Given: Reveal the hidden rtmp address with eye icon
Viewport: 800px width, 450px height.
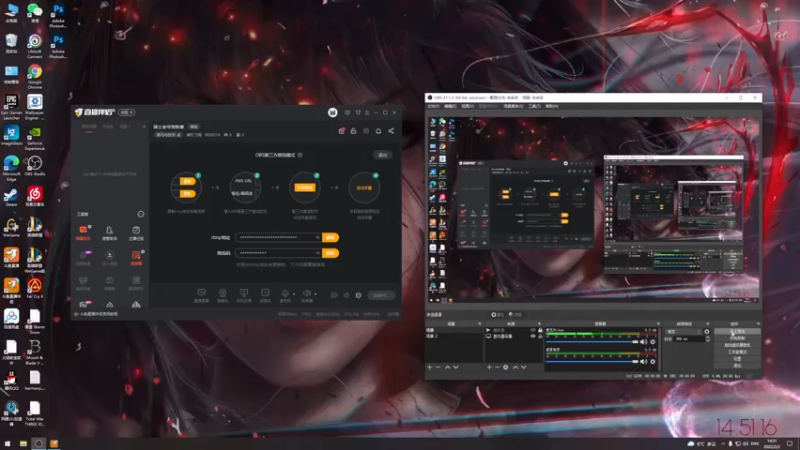Looking at the screenshot, I should (317, 237).
